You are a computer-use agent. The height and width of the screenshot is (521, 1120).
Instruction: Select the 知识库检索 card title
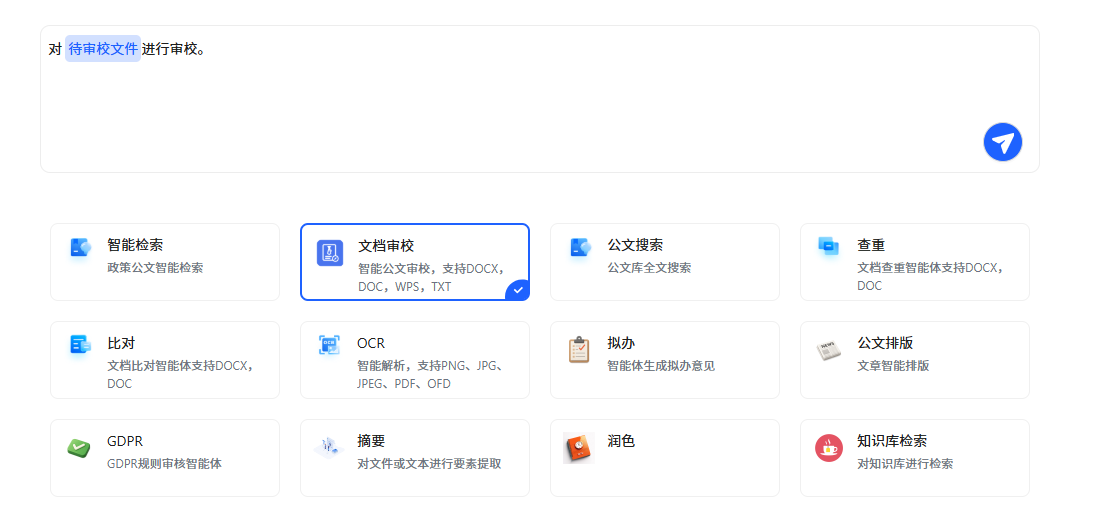pyautogui.click(x=891, y=441)
